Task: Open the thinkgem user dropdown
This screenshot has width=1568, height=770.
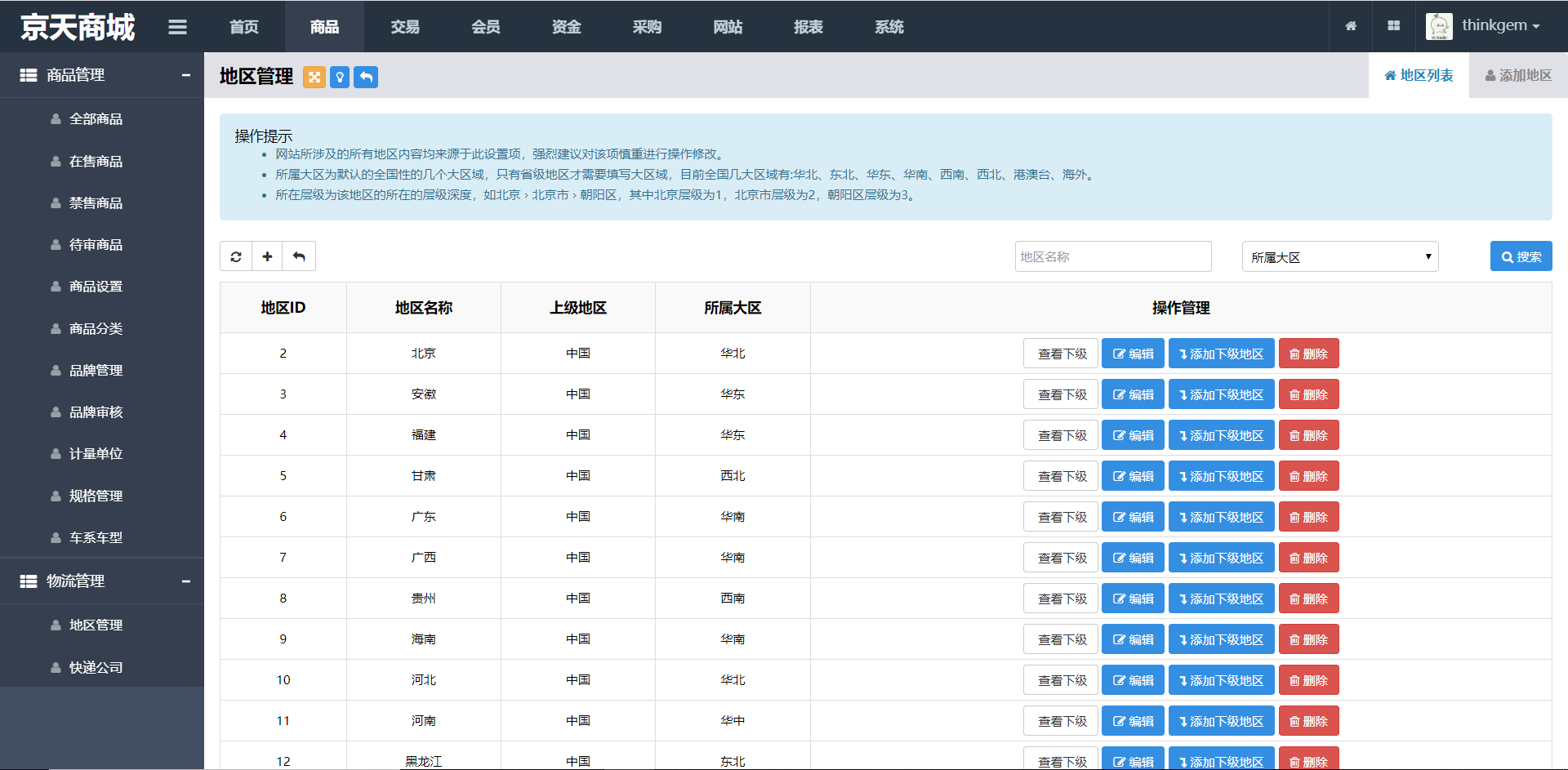Action: tap(1500, 25)
